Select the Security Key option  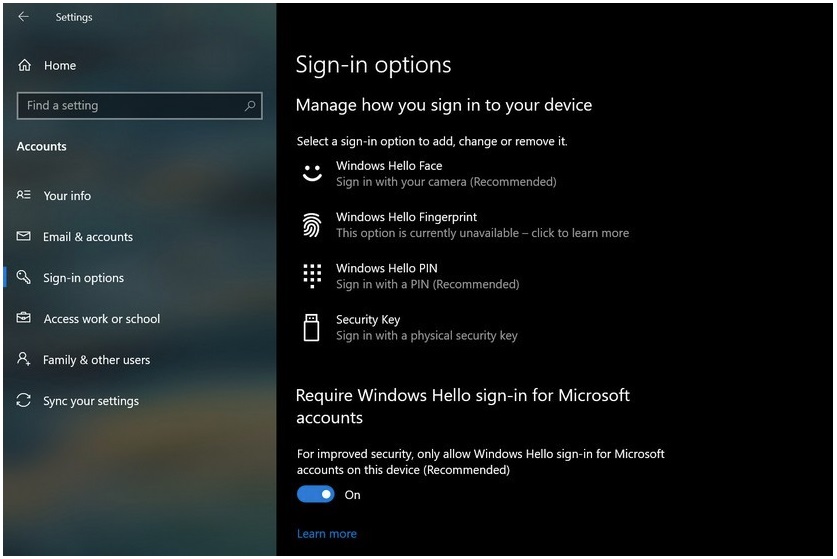[x=409, y=327]
